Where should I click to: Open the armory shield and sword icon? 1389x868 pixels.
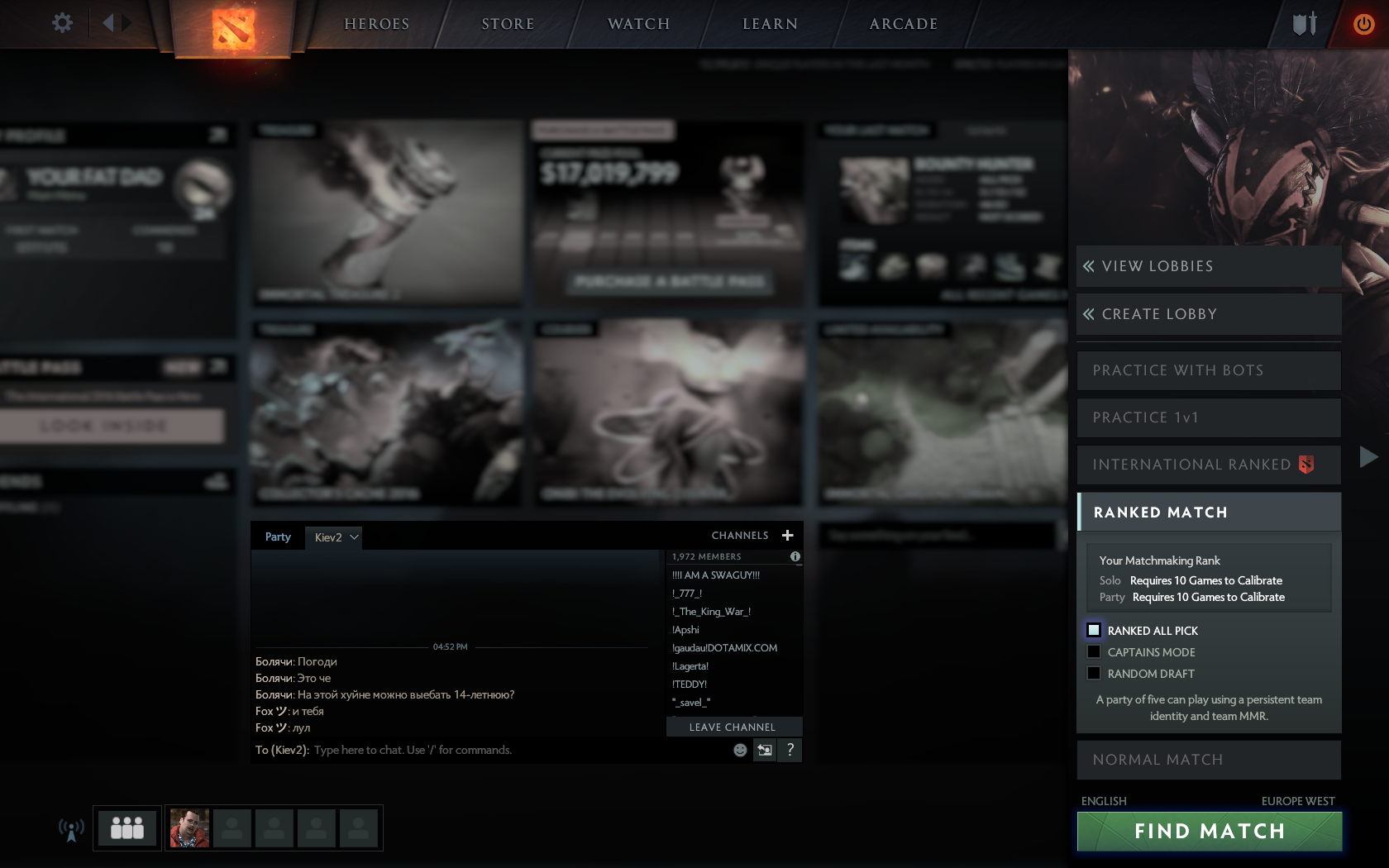tap(1305, 24)
